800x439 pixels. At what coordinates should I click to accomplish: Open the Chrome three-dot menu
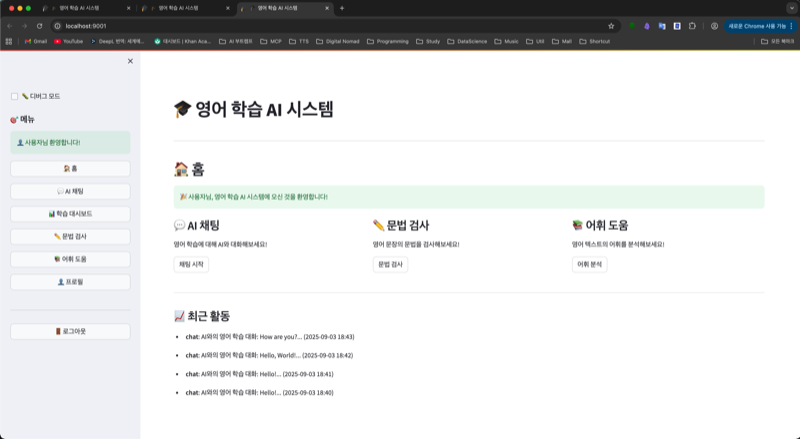point(791,25)
